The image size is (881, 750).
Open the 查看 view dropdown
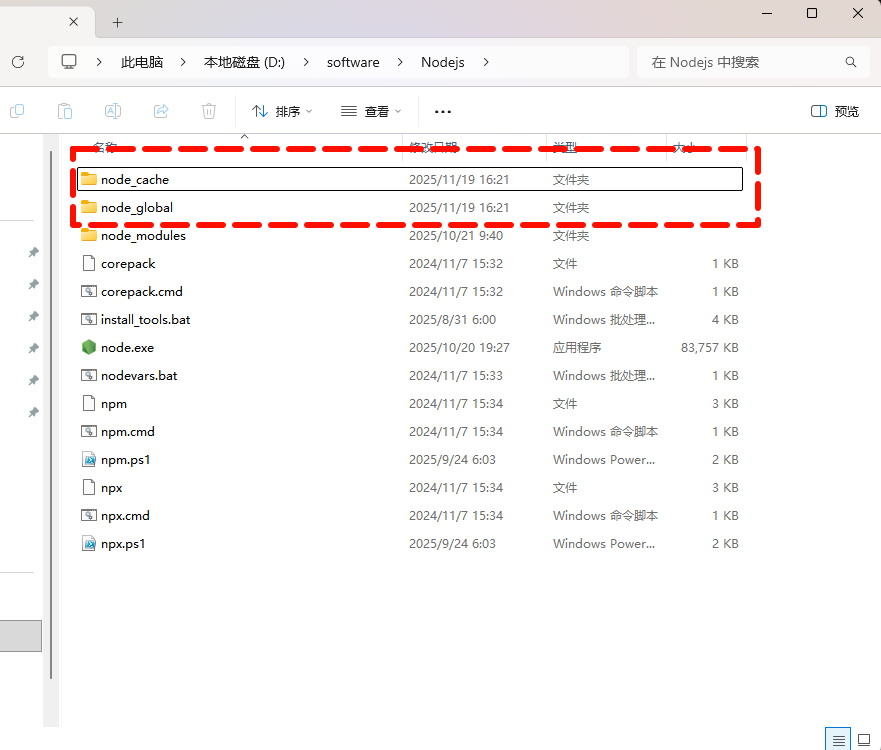[x=371, y=111]
